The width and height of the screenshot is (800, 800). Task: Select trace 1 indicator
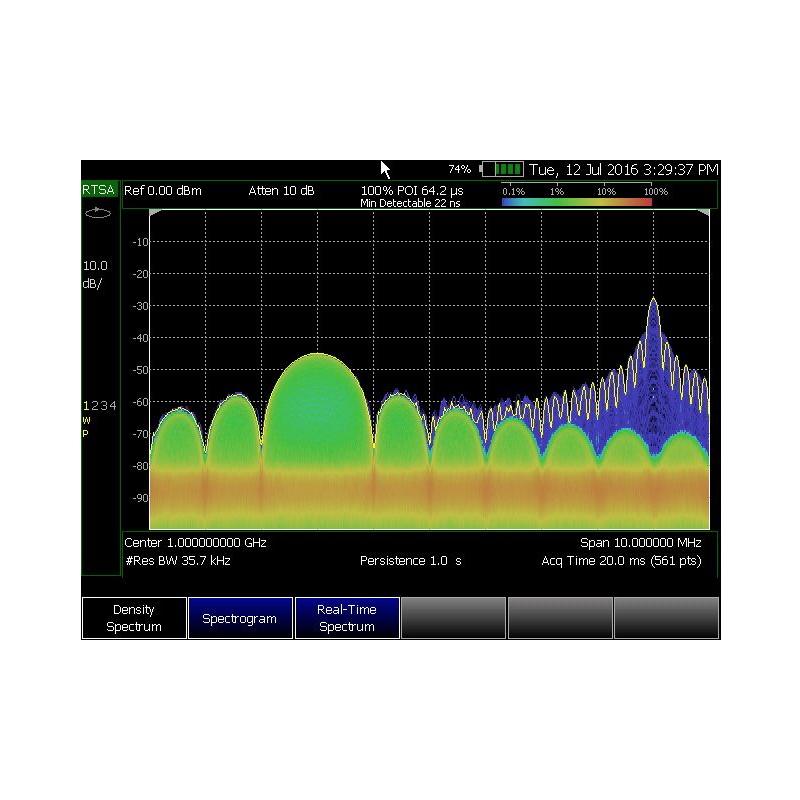[x=86, y=406]
